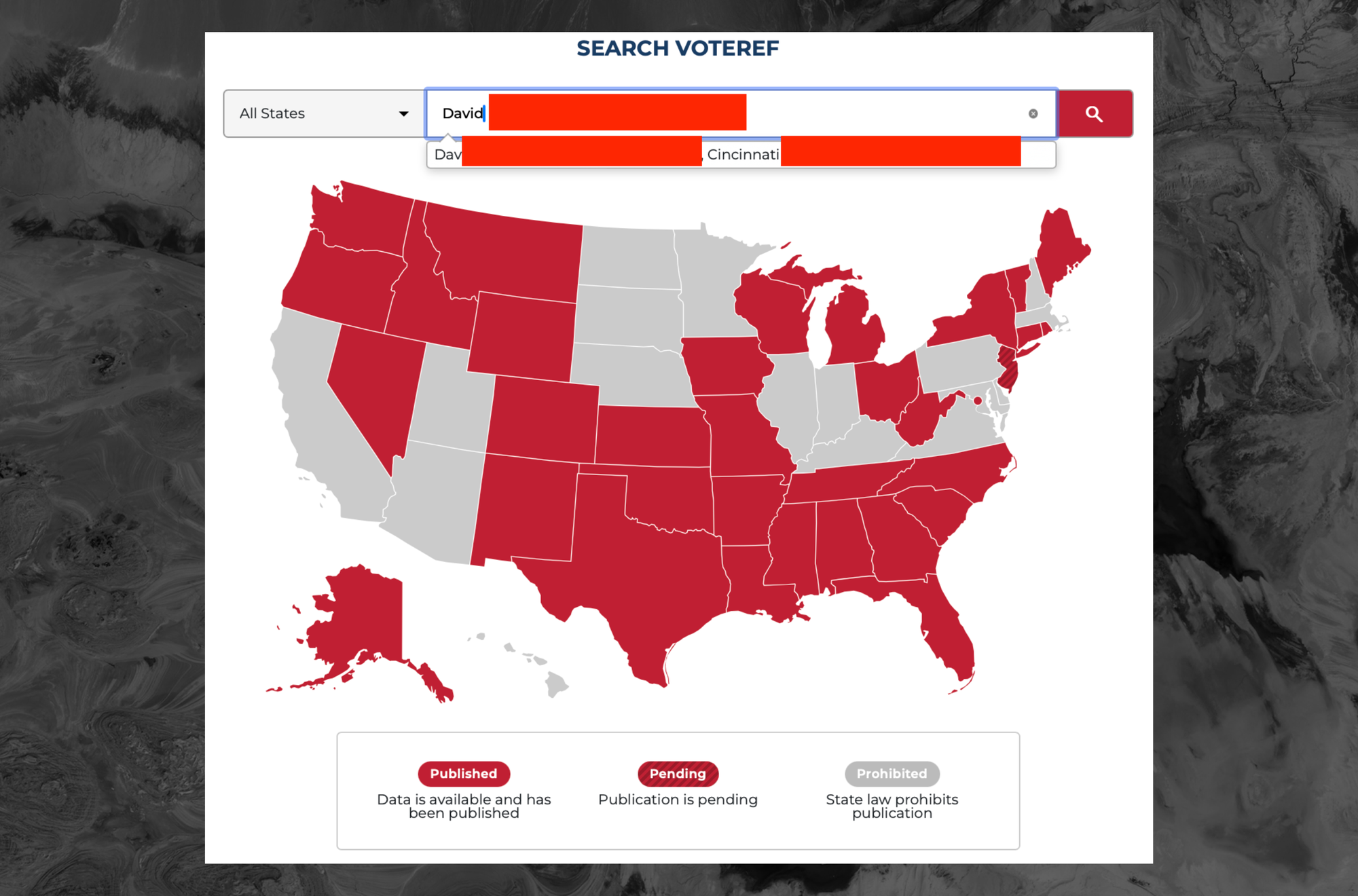The image size is (1358, 896).
Task: Toggle the Published states visibility
Action: pos(462,772)
